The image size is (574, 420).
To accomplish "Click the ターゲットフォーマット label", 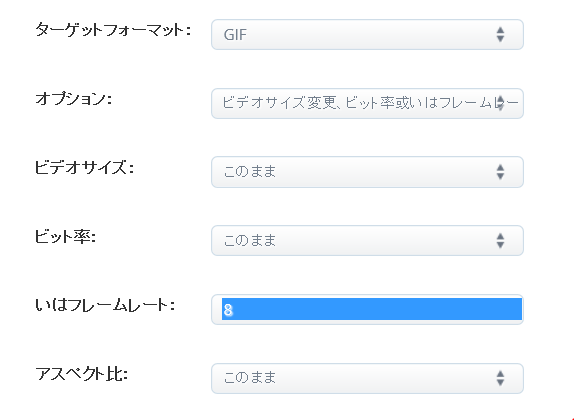I will (113, 30).
